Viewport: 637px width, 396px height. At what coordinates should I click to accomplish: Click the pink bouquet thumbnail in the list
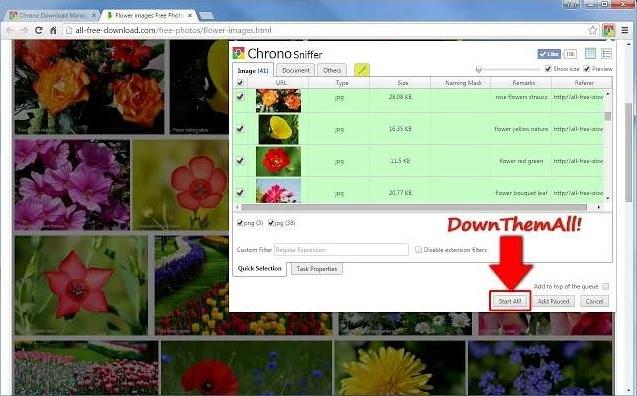pyautogui.click(x=279, y=190)
